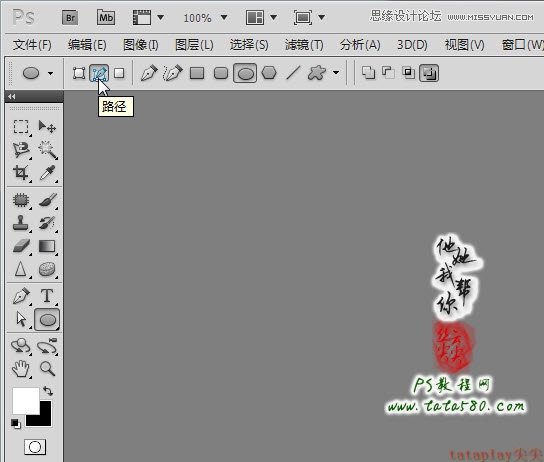Screen dimensions: 544x462
Task: Pick Rounded Rectangle shape in options bar
Action: pyautogui.click(x=221, y=73)
